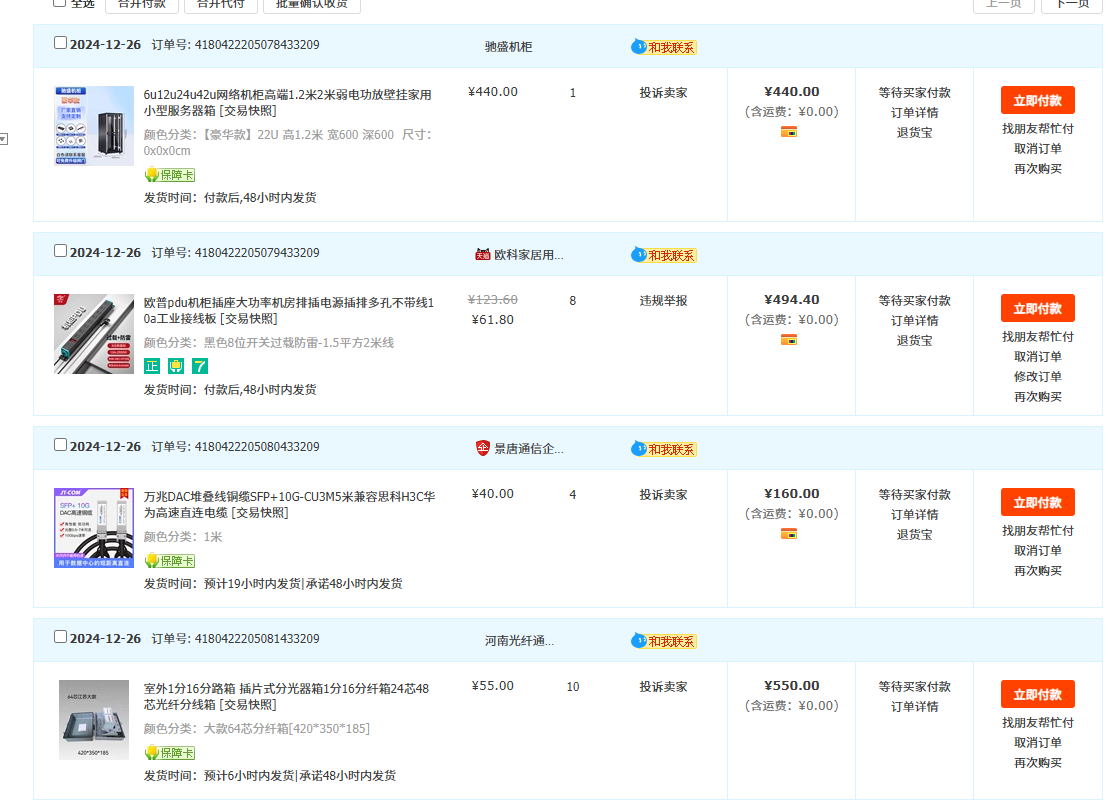The height and width of the screenshot is (804, 1116).
Task: Click 违规举报 on the 欧普 PDU order
Action: (x=663, y=301)
